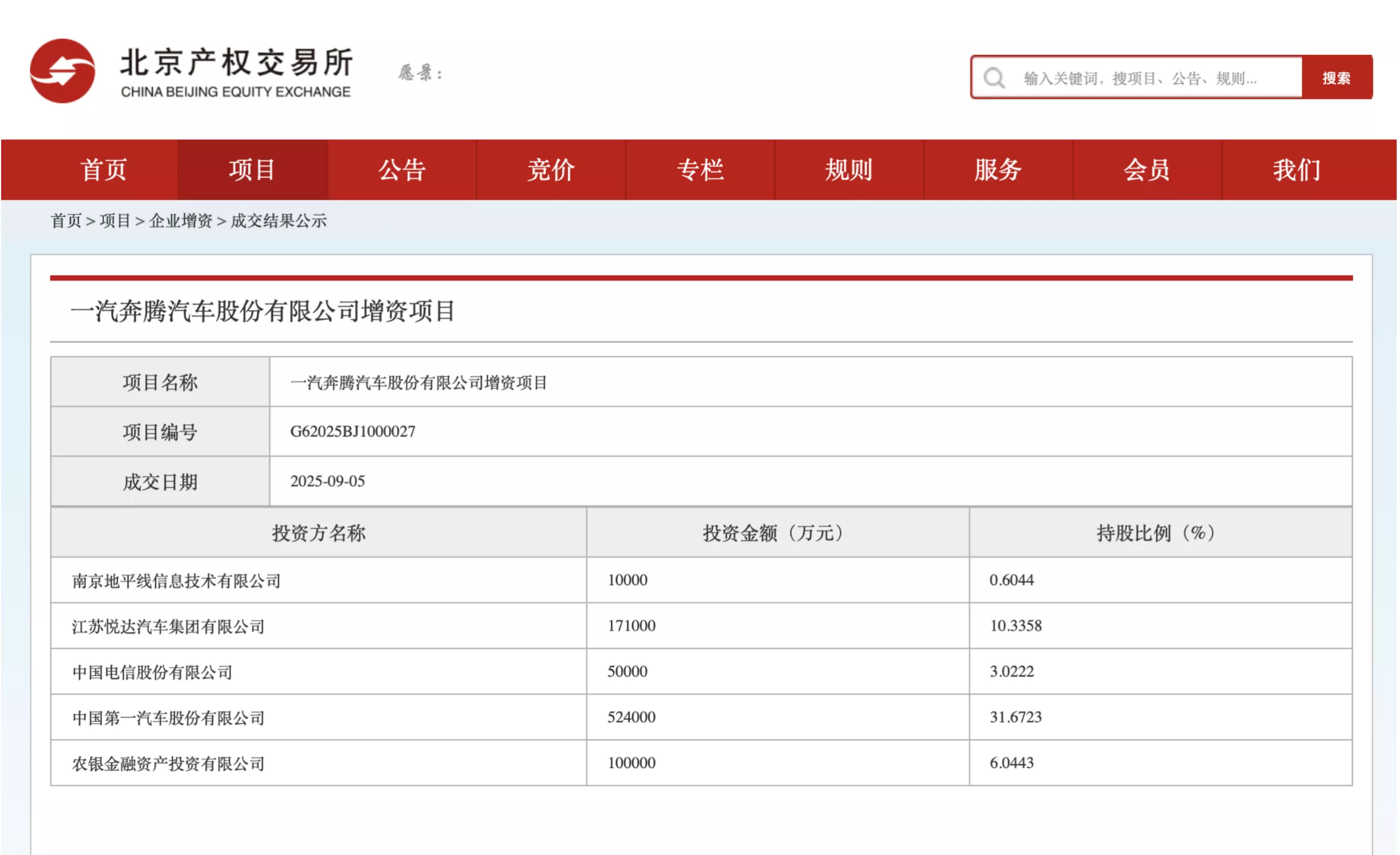Click shareholding ratio 3.0222
Screen dimensions: 1400x855
(x=1012, y=671)
